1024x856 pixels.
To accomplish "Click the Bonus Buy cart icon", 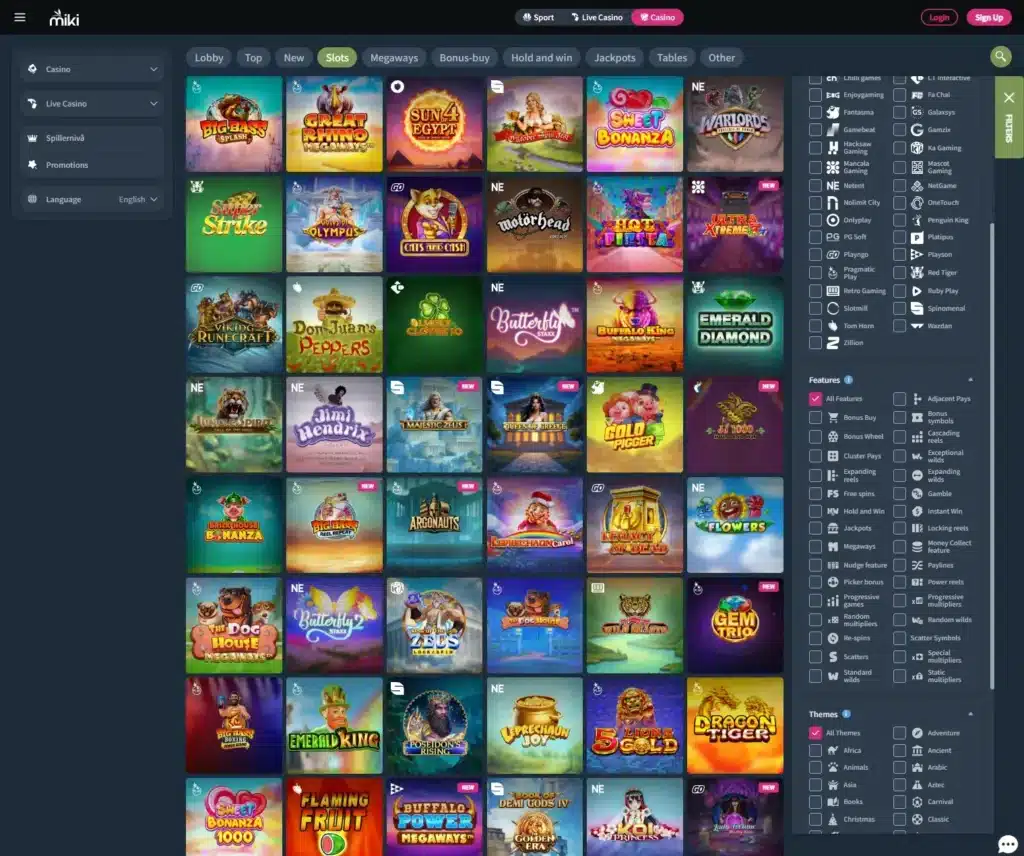I will click(833, 417).
